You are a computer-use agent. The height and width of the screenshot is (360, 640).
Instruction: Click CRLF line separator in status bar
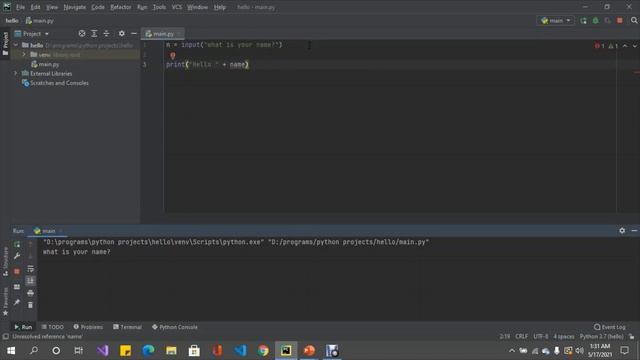click(x=522, y=336)
